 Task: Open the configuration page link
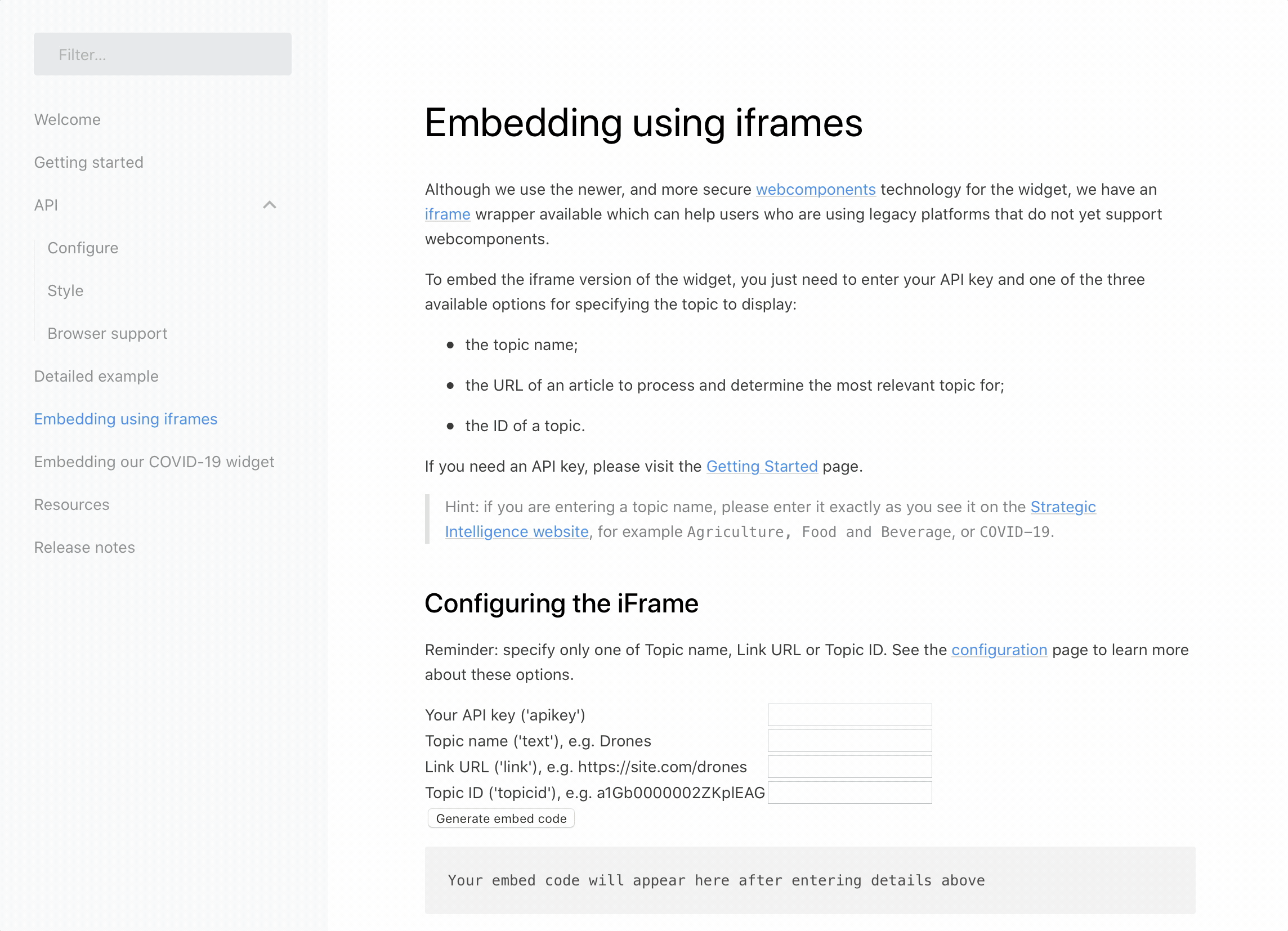(999, 650)
